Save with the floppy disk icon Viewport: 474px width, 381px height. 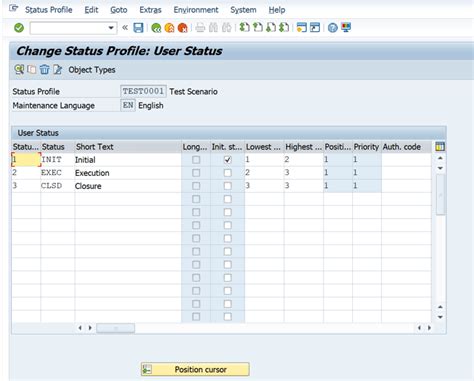pyautogui.click(x=138, y=28)
